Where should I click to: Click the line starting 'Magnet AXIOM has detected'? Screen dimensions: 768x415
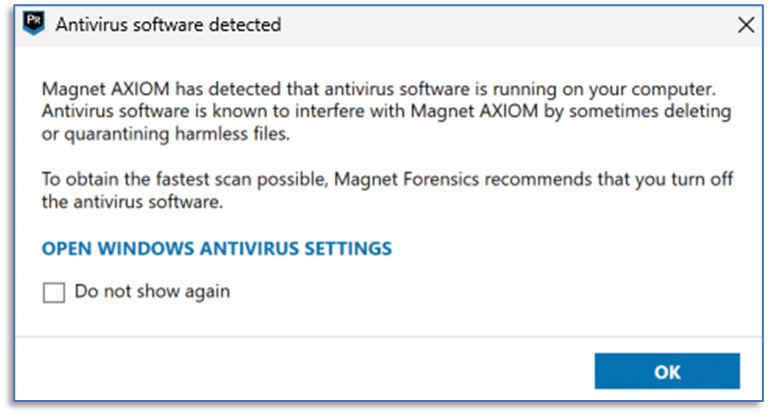(379, 89)
